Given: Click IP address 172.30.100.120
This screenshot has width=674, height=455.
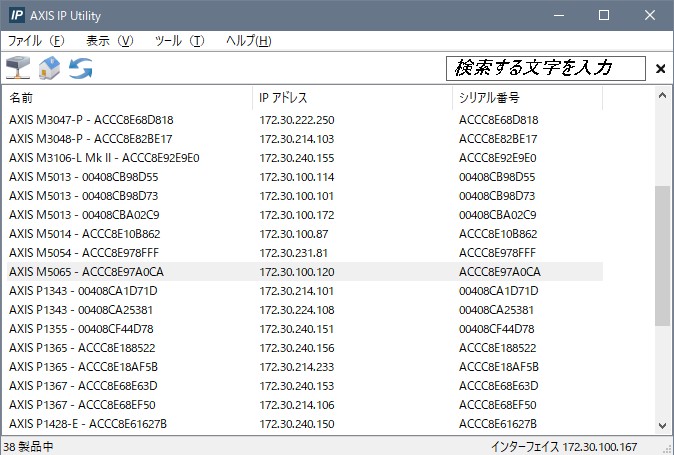Looking at the screenshot, I should pos(297,272).
